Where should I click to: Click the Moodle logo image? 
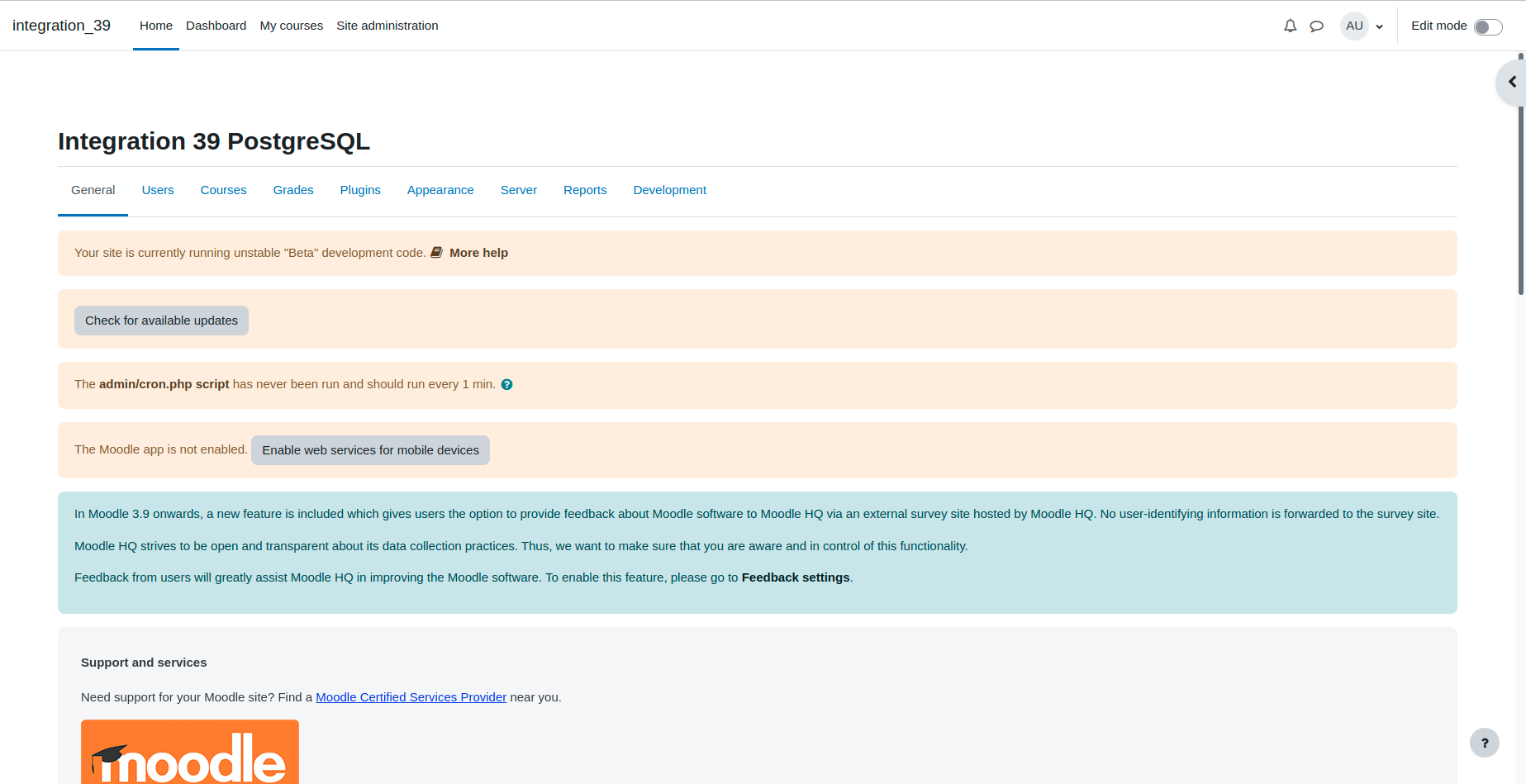click(190, 752)
